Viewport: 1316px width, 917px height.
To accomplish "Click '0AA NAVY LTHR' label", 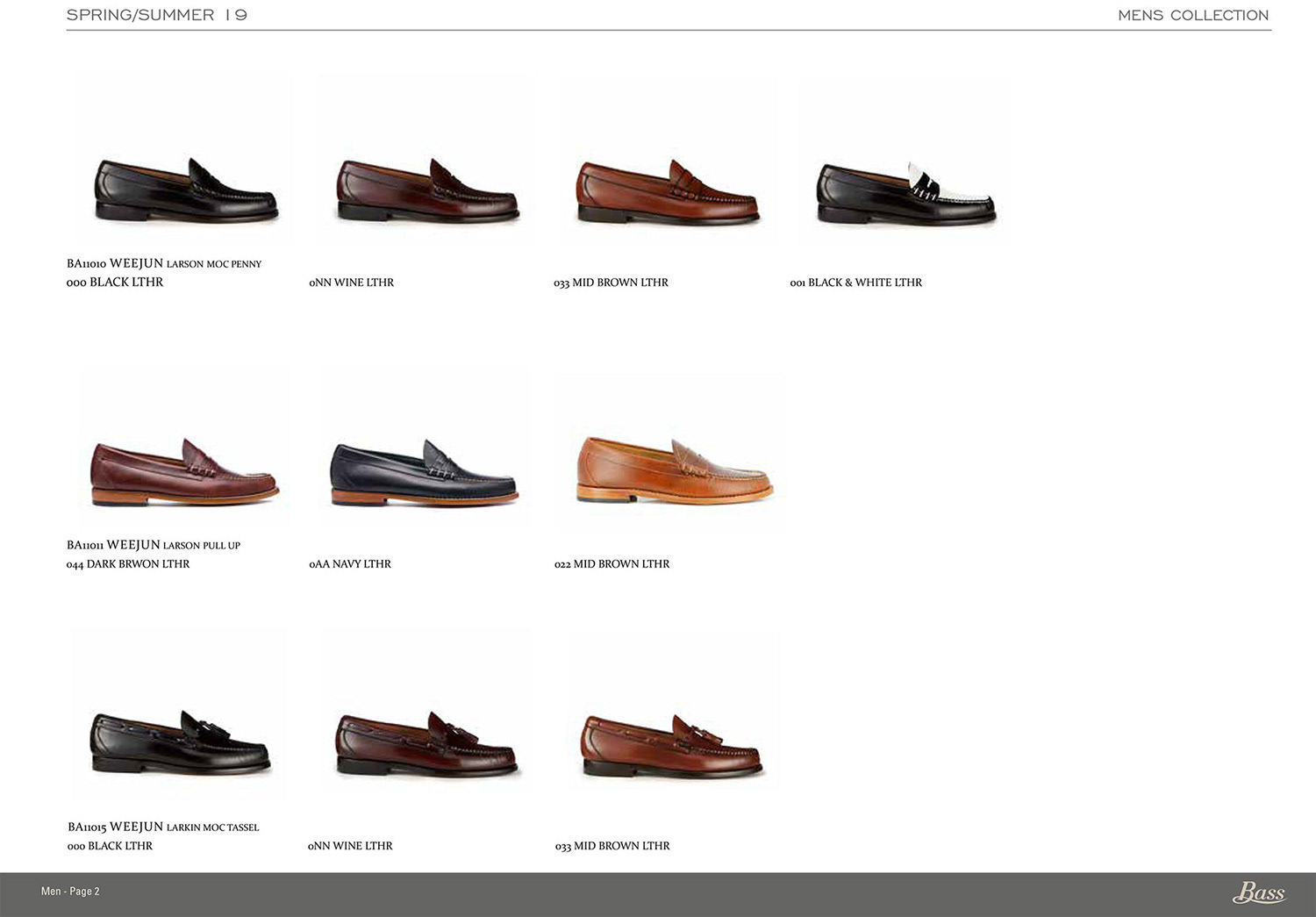I will (350, 564).
